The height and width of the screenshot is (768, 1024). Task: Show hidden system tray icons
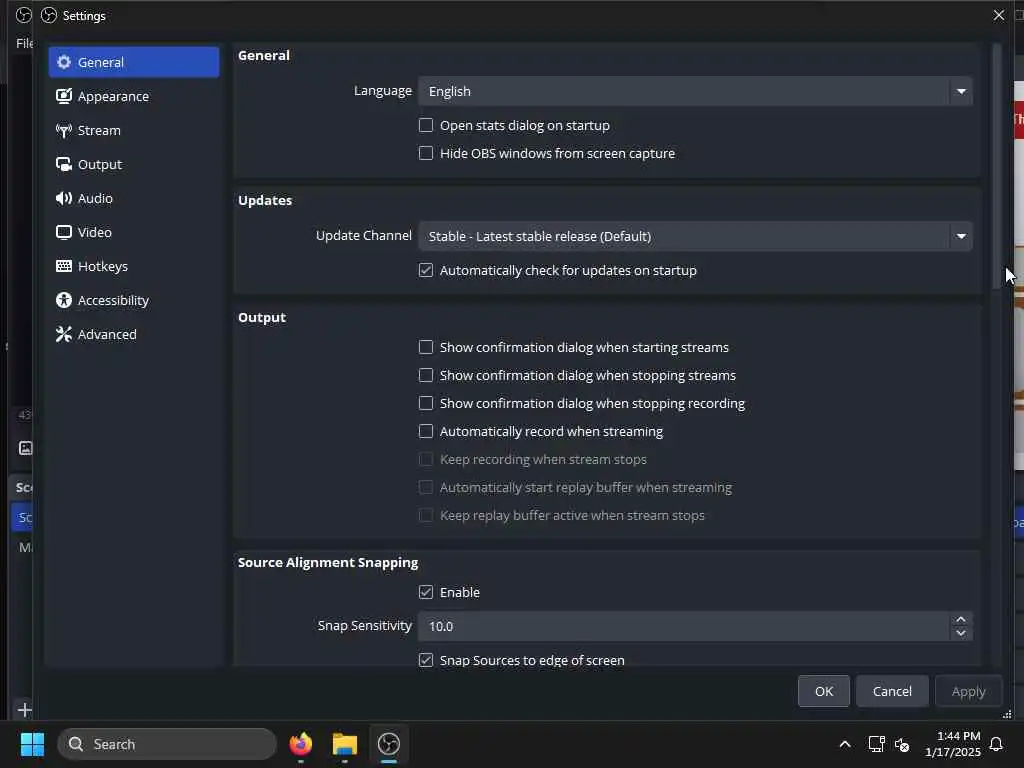[x=844, y=744]
